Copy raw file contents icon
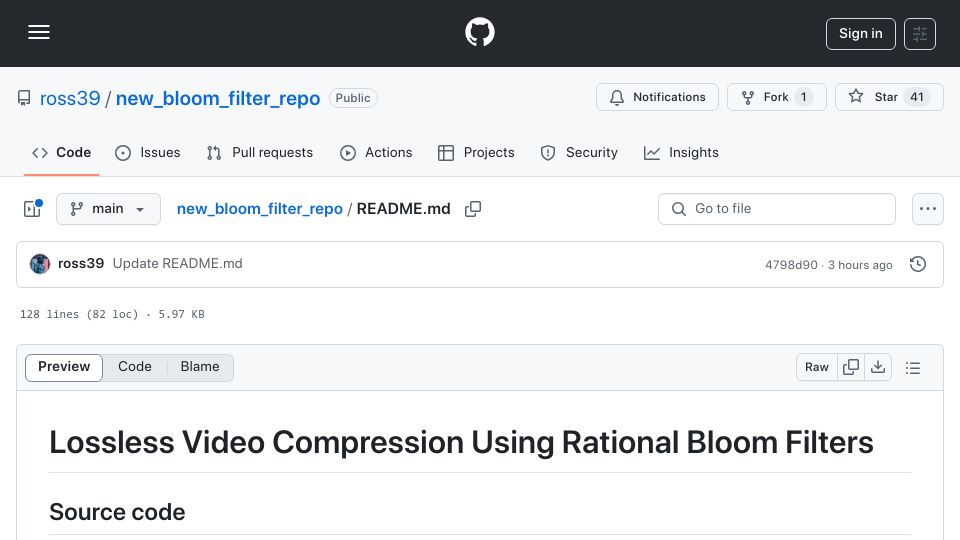960x540 pixels. 850,367
